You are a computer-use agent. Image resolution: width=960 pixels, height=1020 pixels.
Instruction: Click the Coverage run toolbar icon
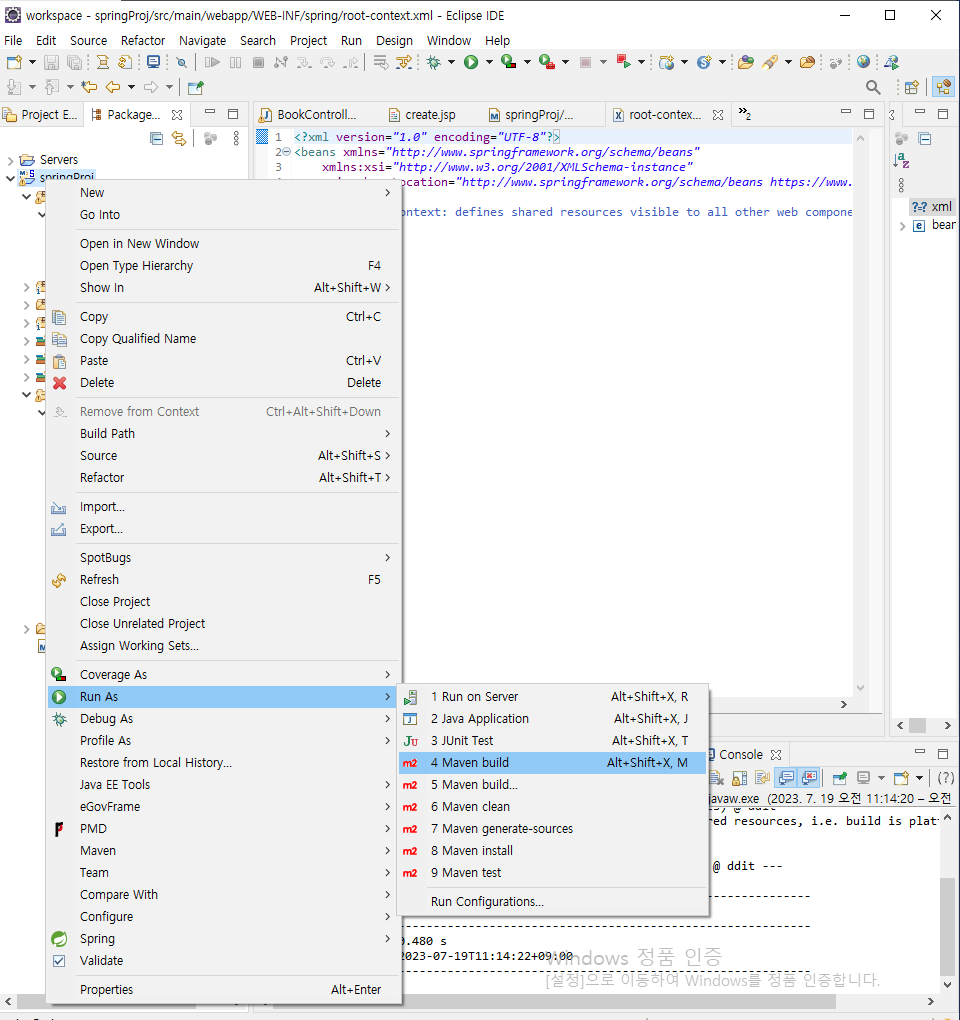509,62
